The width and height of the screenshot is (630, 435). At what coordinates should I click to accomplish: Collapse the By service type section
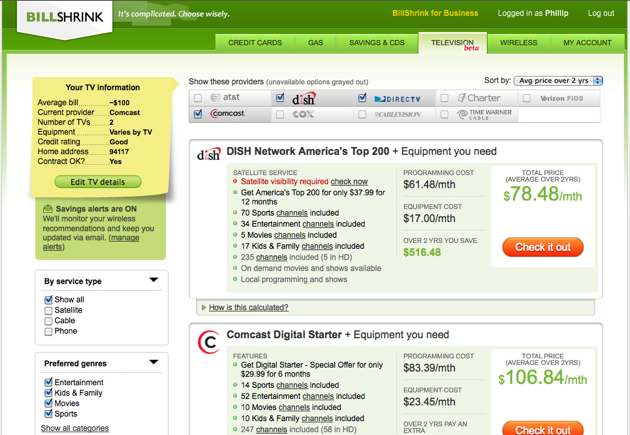tap(154, 281)
